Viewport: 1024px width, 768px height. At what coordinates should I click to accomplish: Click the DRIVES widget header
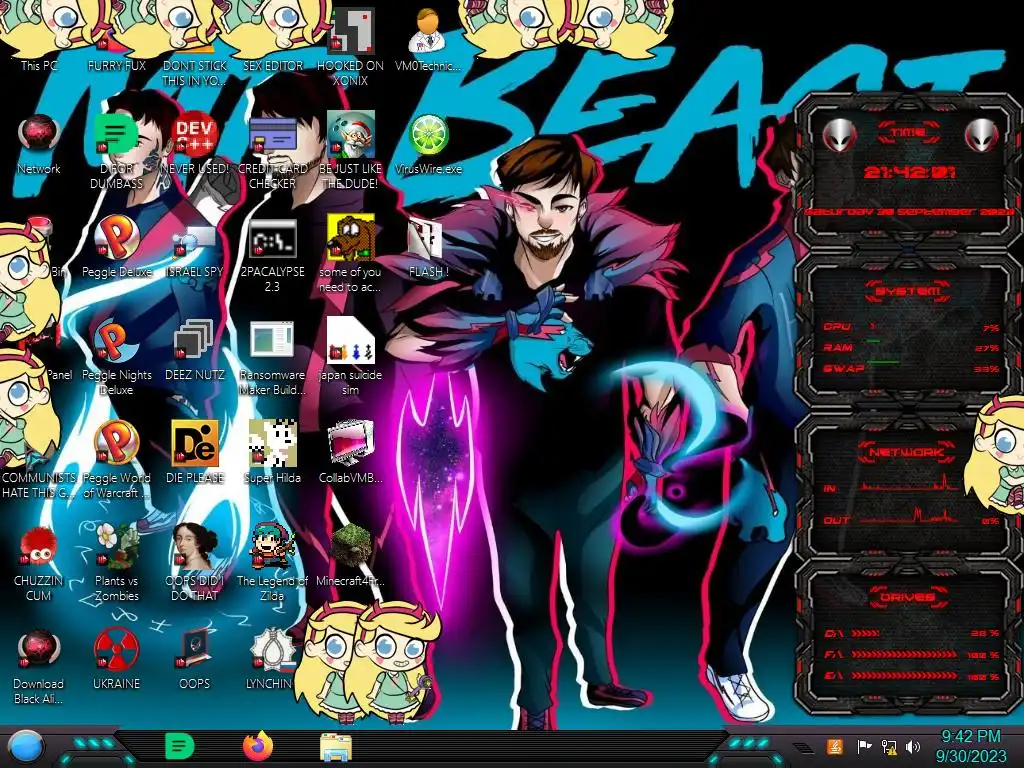point(907,597)
